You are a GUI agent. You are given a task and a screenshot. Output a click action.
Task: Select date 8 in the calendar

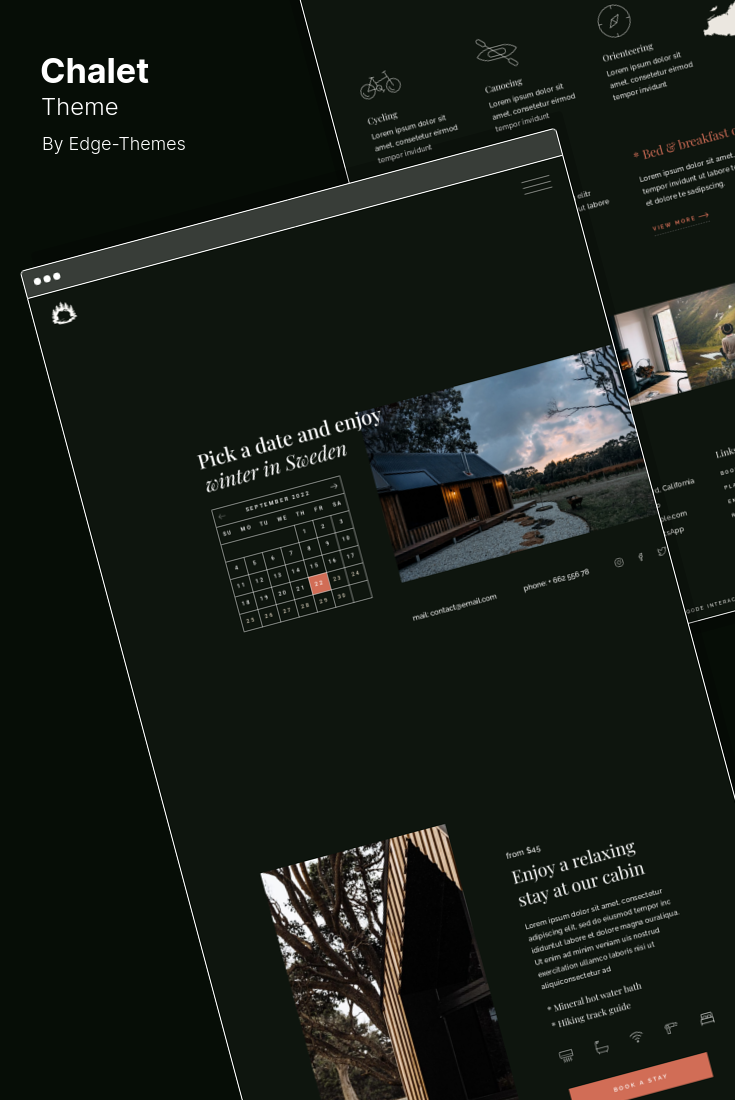tap(309, 549)
